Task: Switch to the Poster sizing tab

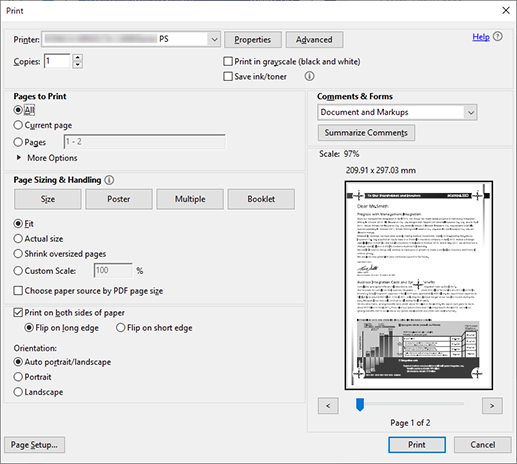Action: 119,199
